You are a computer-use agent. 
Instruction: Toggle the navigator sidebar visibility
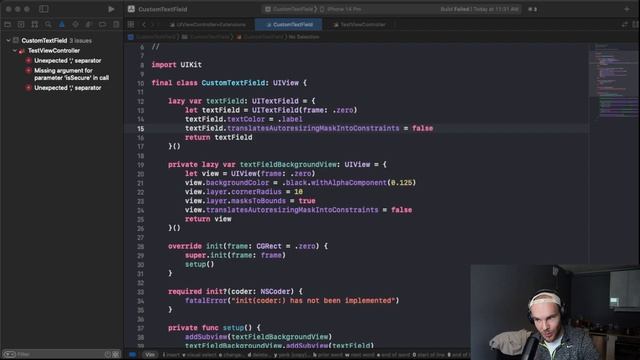[44, 9]
